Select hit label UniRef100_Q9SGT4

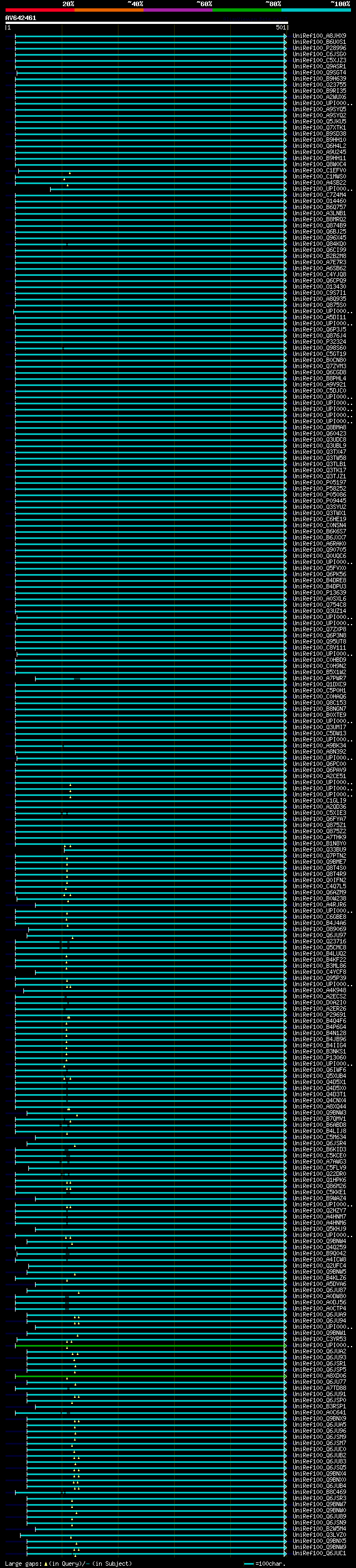coord(319,72)
